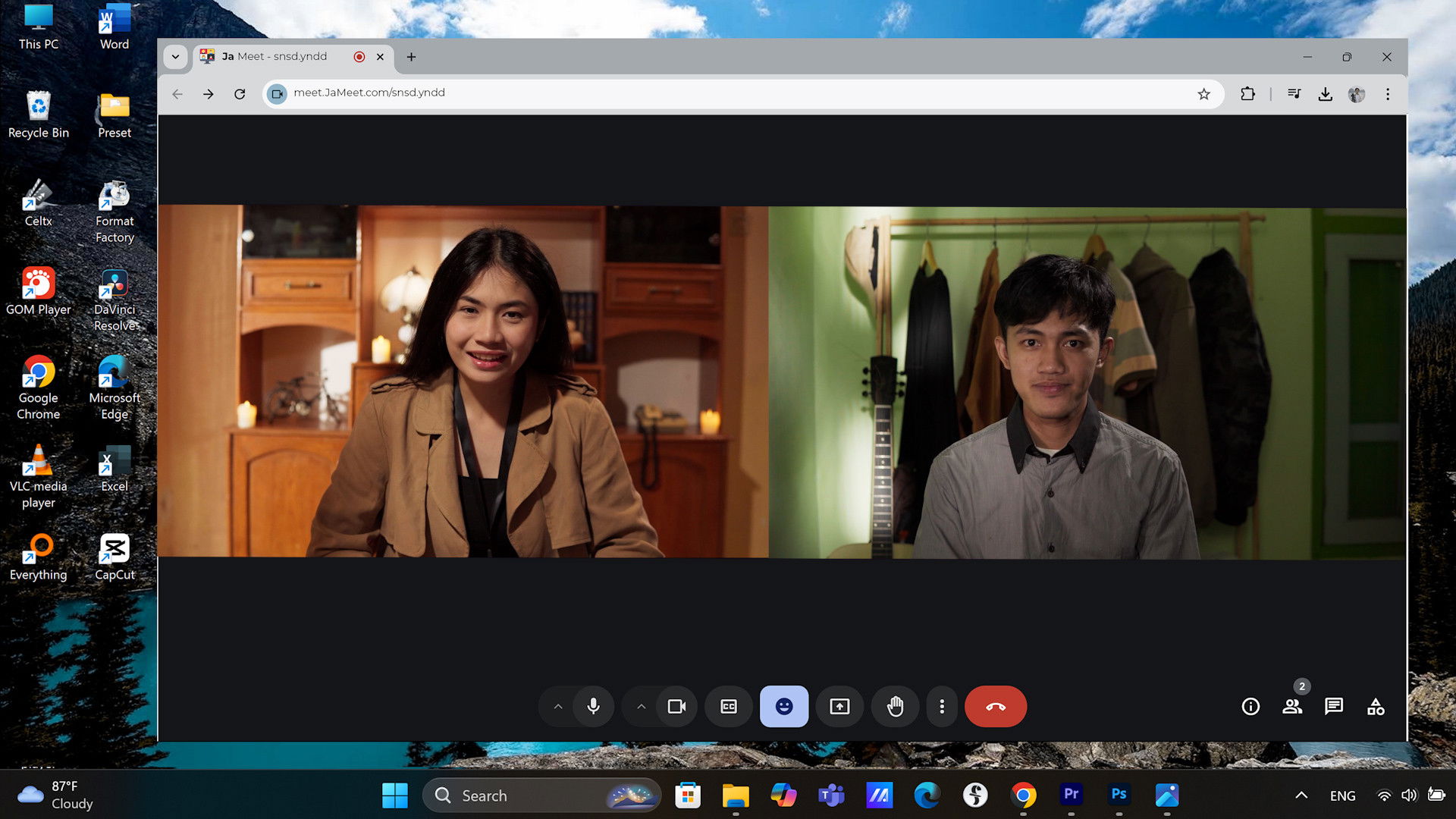Open more options three-dot menu in call bar
Image resolution: width=1456 pixels, height=819 pixels.
click(942, 706)
